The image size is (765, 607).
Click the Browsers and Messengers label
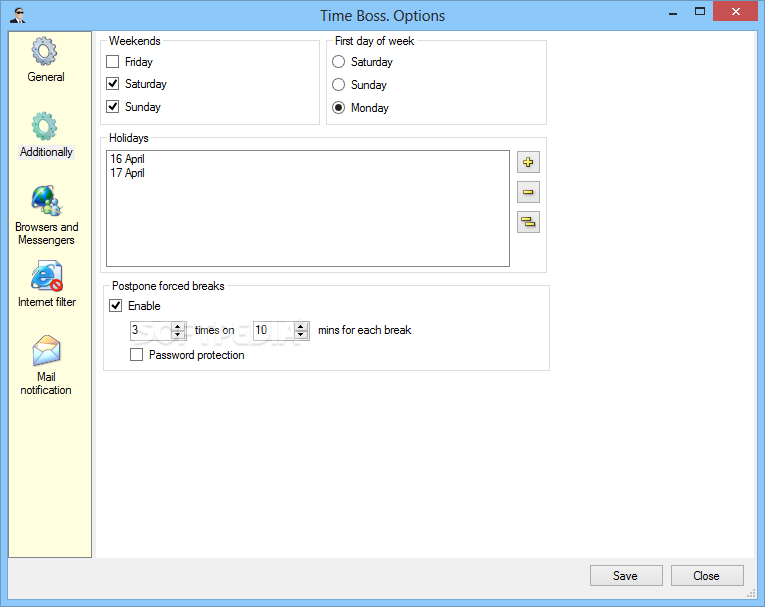point(47,233)
